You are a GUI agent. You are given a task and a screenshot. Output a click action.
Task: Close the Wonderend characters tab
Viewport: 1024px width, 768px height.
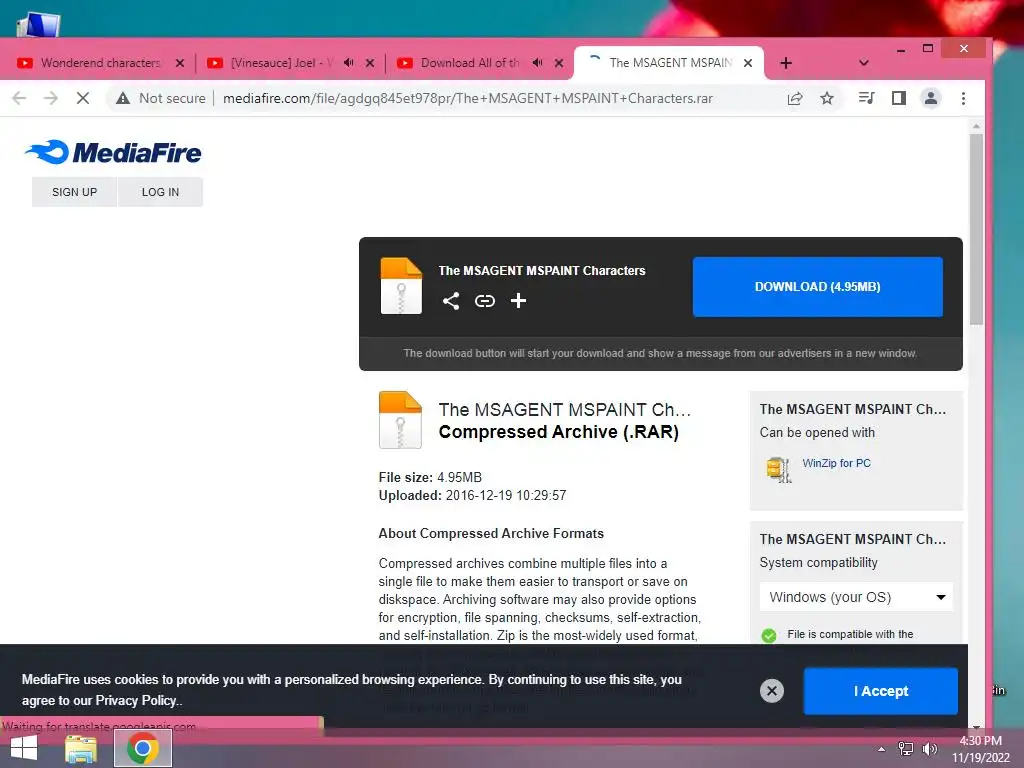(180, 63)
